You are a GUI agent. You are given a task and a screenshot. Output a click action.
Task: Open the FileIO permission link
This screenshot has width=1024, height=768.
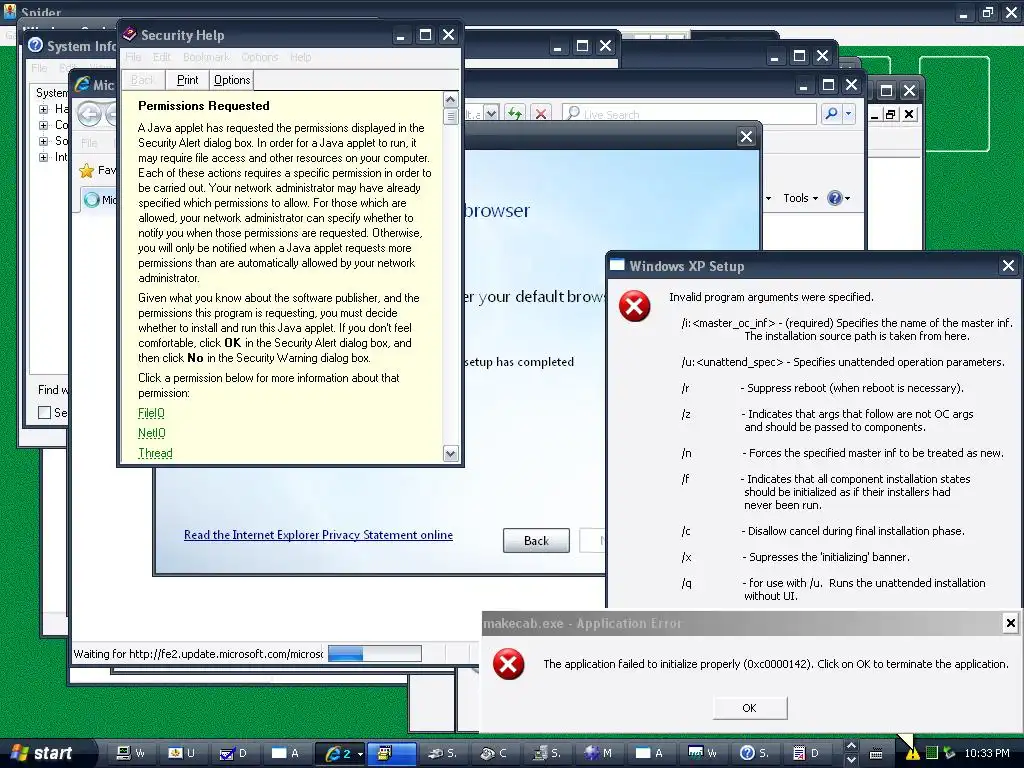tap(152, 413)
